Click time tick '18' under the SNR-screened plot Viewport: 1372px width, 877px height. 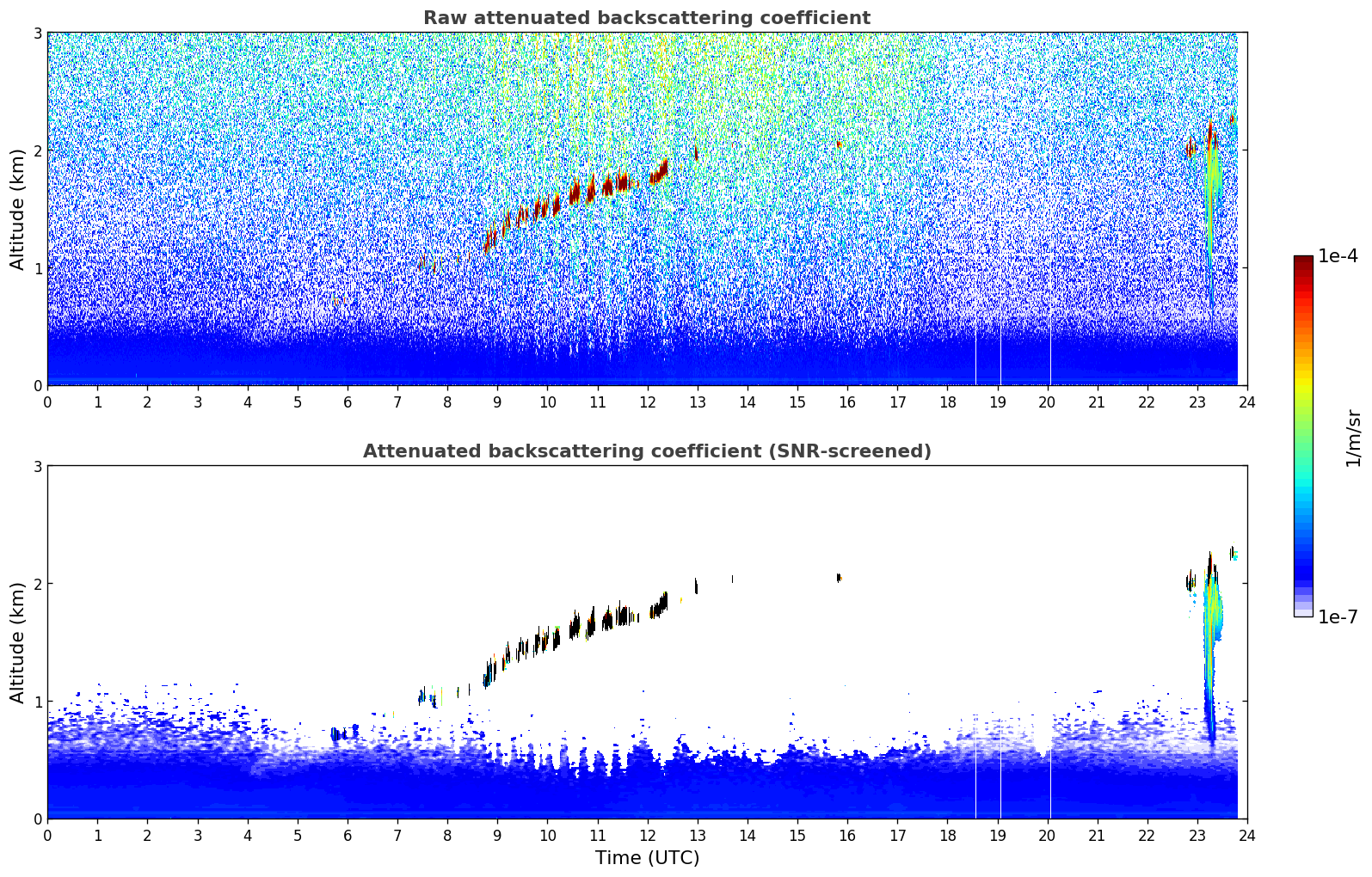[x=947, y=835]
